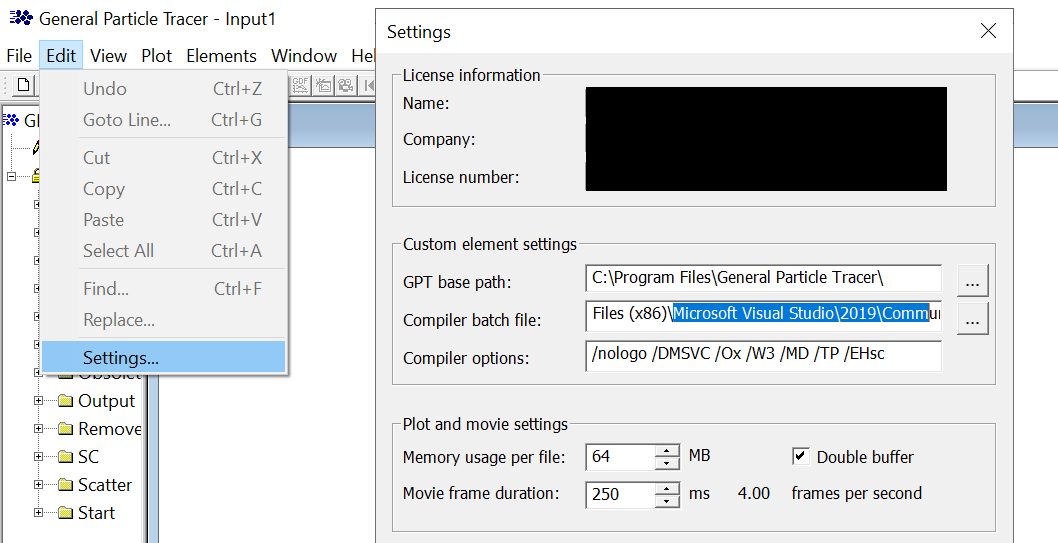The height and width of the screenshot is (543, 1058).
Task: Decrease Memory usage per file value
Action: click(667, 463)
